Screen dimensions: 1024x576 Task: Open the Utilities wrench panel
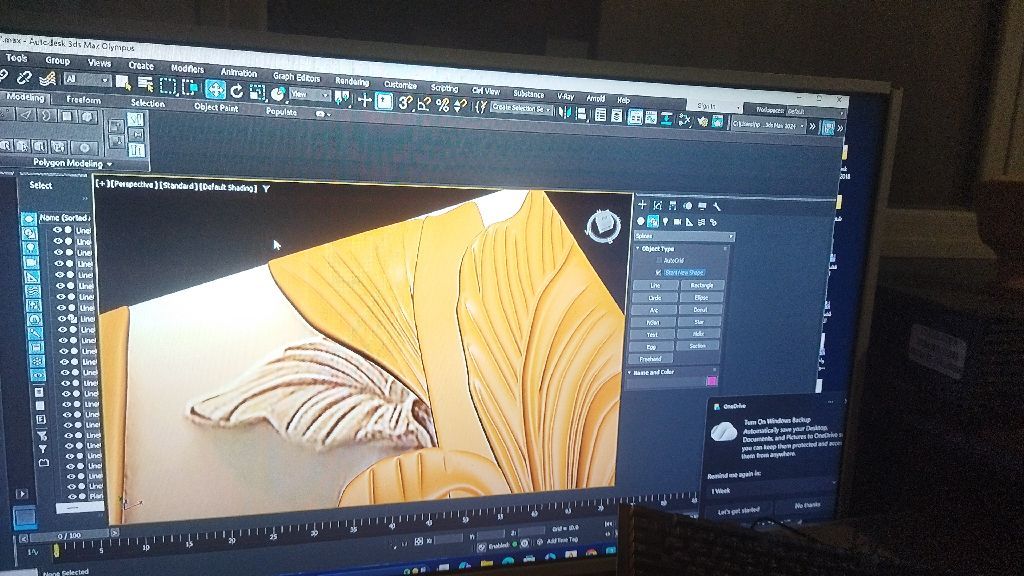tap(717, 207)
